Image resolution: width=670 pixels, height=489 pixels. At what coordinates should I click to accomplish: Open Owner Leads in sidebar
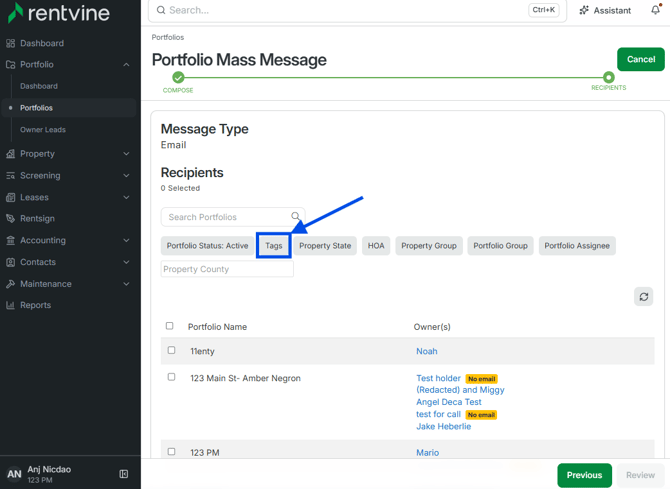(x=43, y=130)
